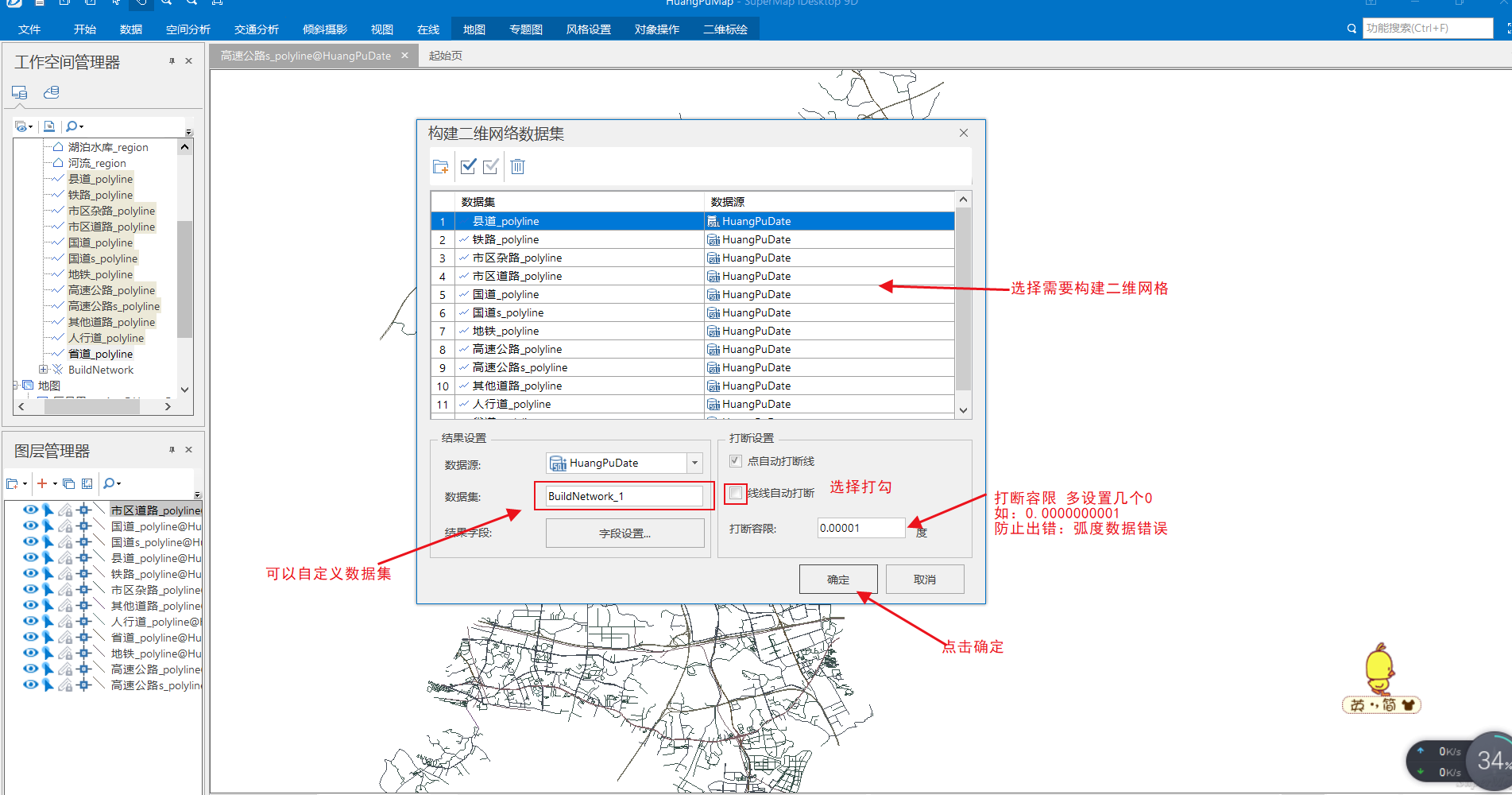1512x795 pixels.
Task: Click the select-all checkmark icon in dialog toolbar
Action: click(468, 166)
